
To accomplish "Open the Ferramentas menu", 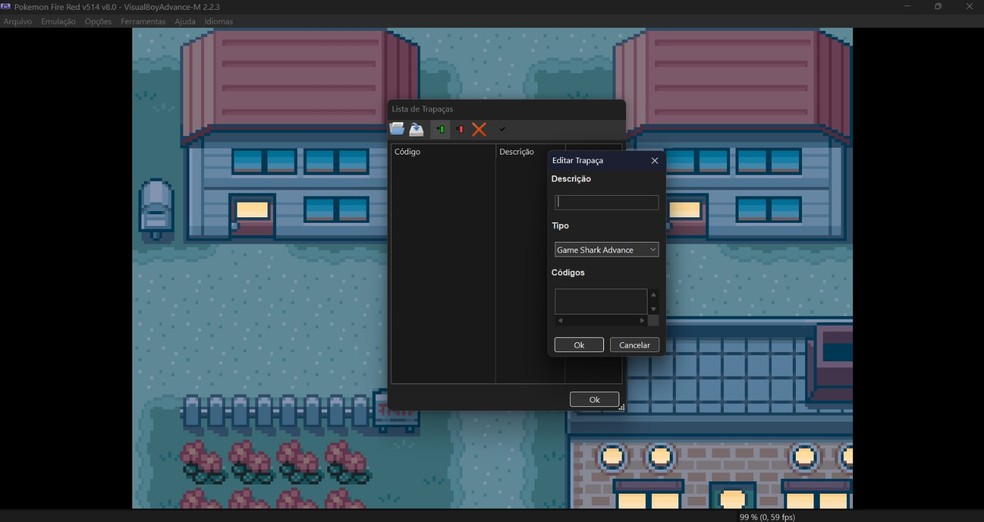I will click(143, 21).
